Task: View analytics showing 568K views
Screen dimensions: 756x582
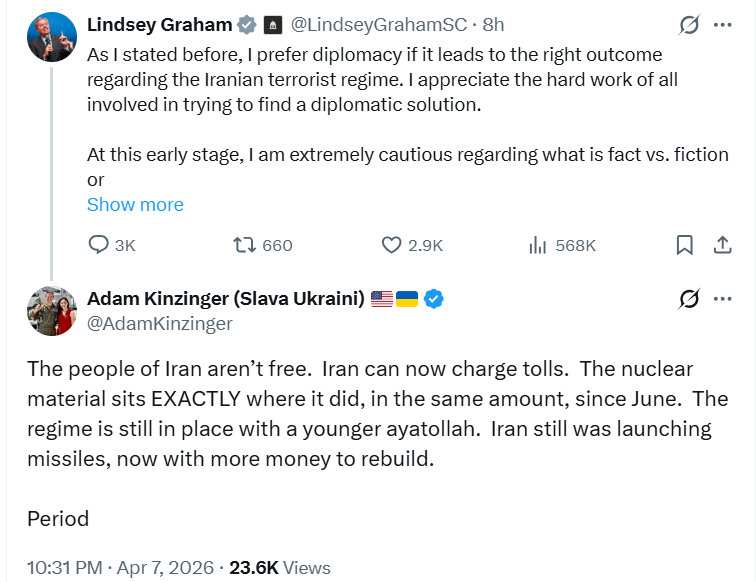Action: 537,245
